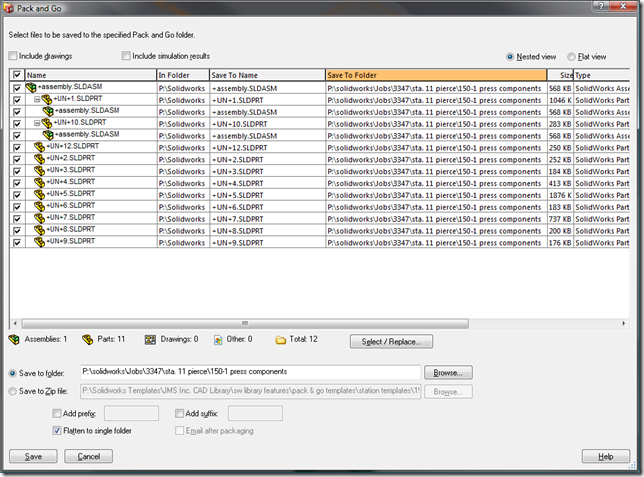Uncheck the +UN+12.SLDPRT row checkbox
644x477 pixels.
[x=17, y=147]
